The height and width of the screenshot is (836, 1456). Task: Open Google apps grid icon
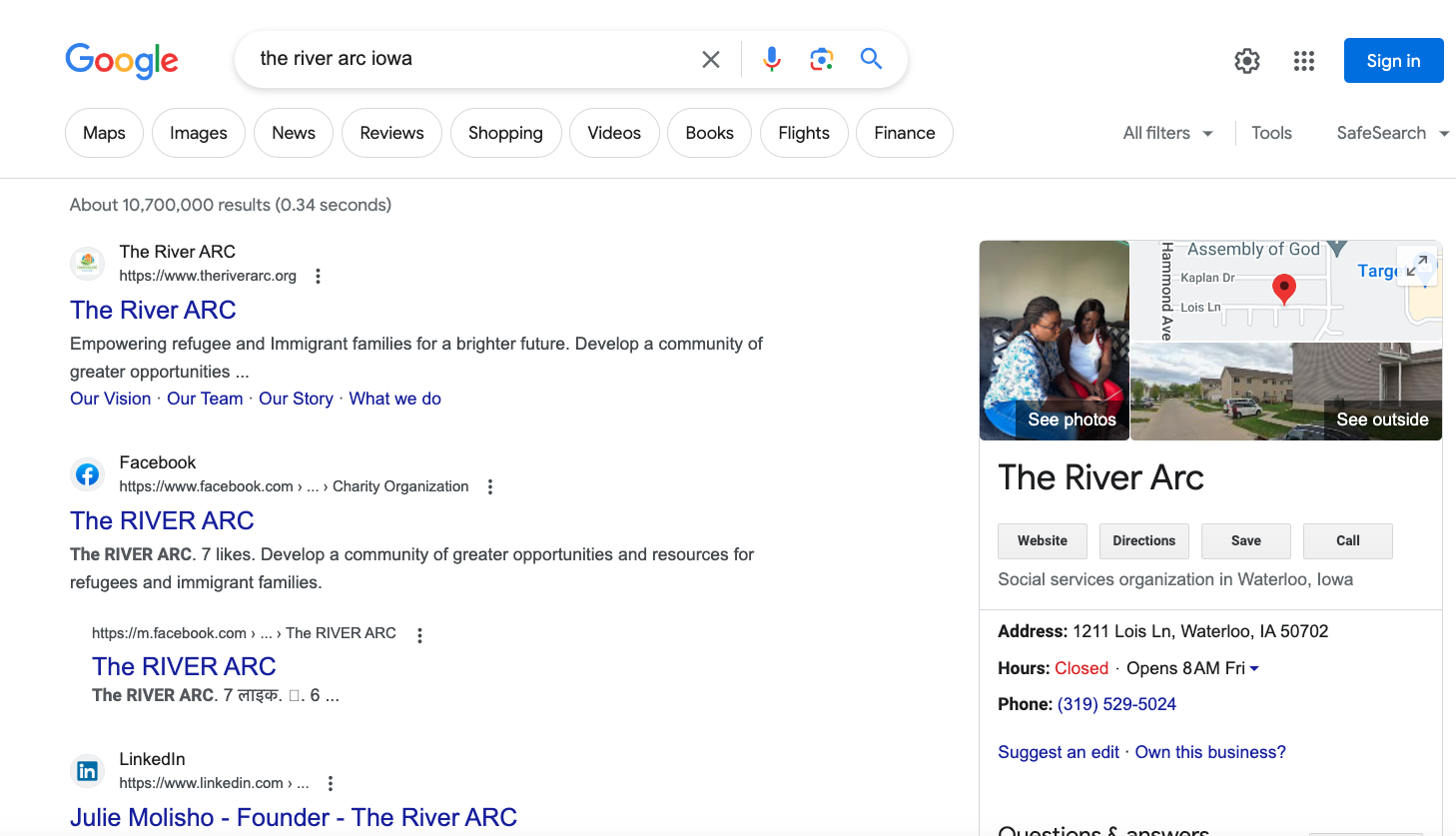click(x=1304, y=61)
